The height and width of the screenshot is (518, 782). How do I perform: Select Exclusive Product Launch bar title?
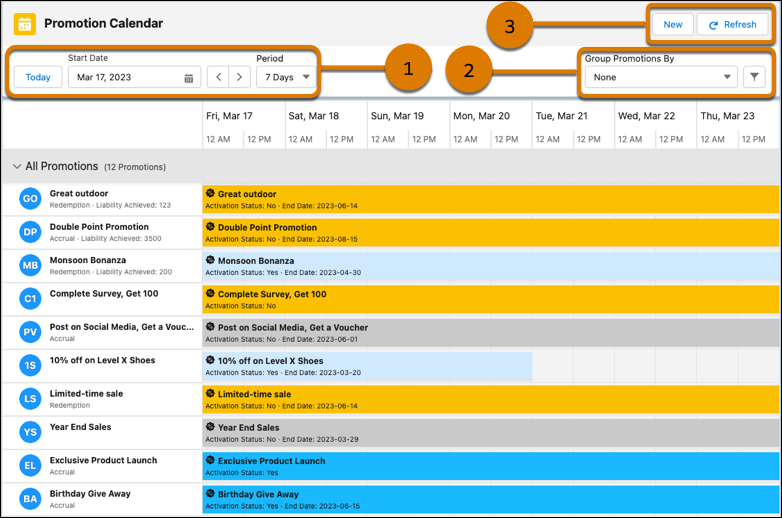pos(271,461)
